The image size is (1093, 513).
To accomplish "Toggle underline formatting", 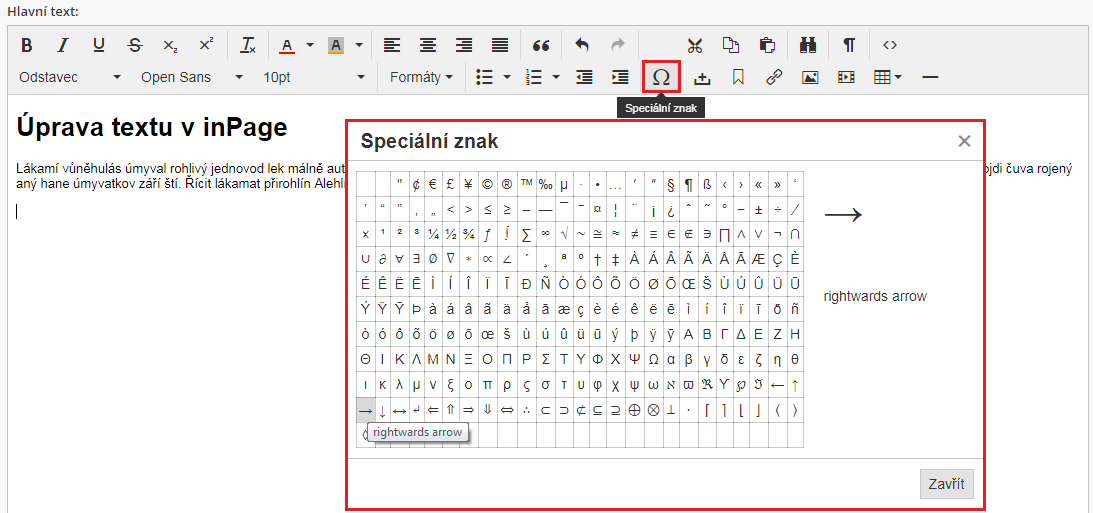I will (x=99, y=45).
